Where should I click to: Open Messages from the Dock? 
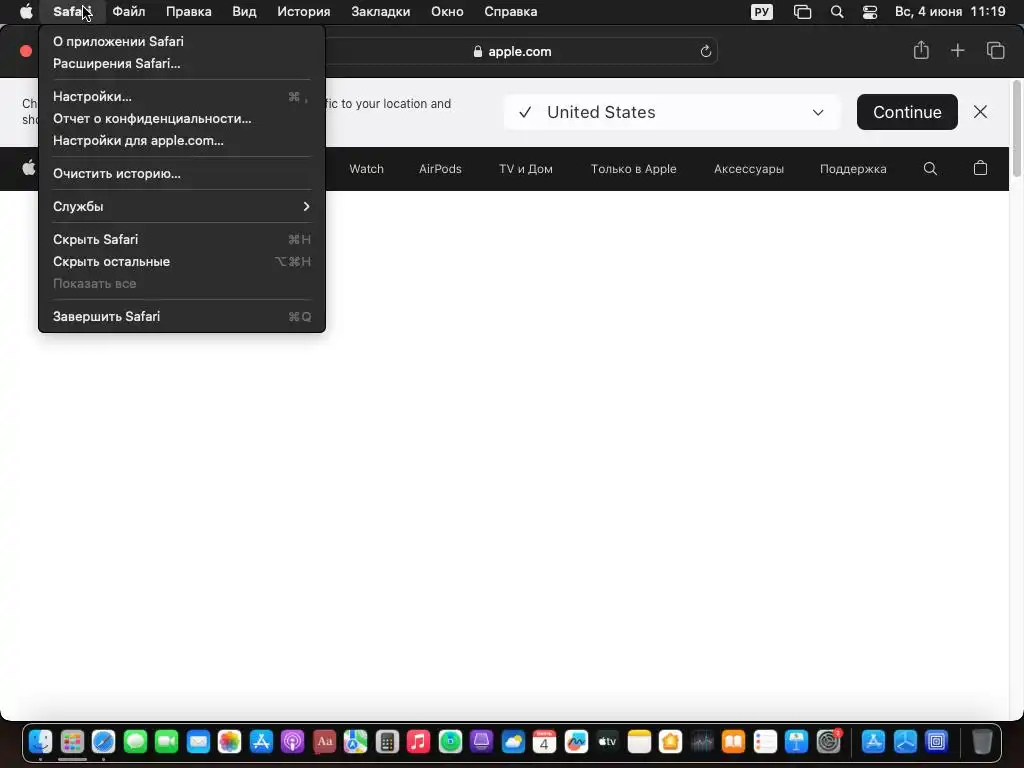[135, 741]
